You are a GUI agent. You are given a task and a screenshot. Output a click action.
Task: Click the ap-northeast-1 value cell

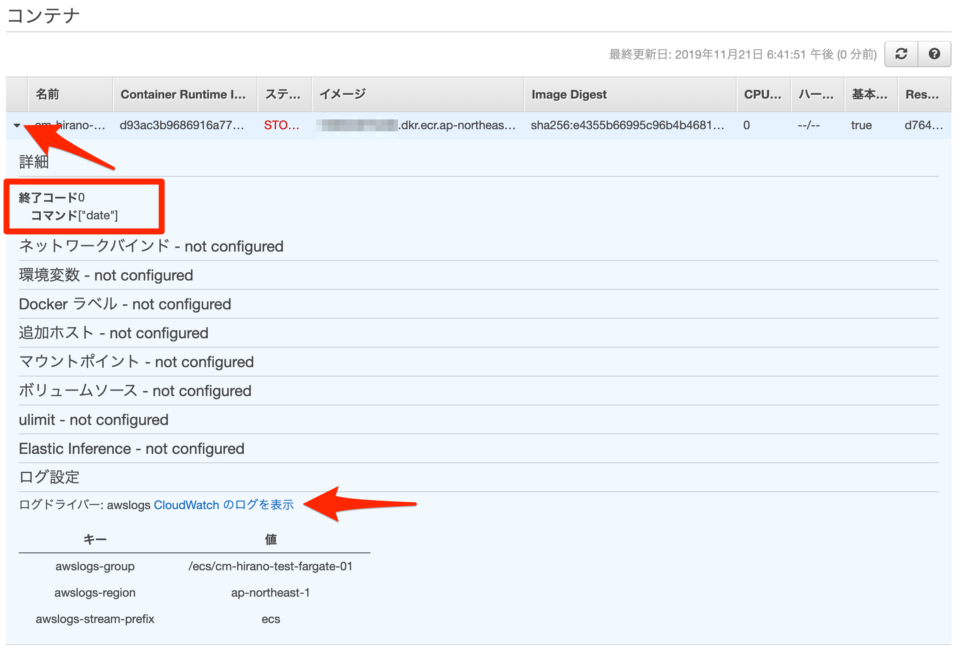[270, 593]
